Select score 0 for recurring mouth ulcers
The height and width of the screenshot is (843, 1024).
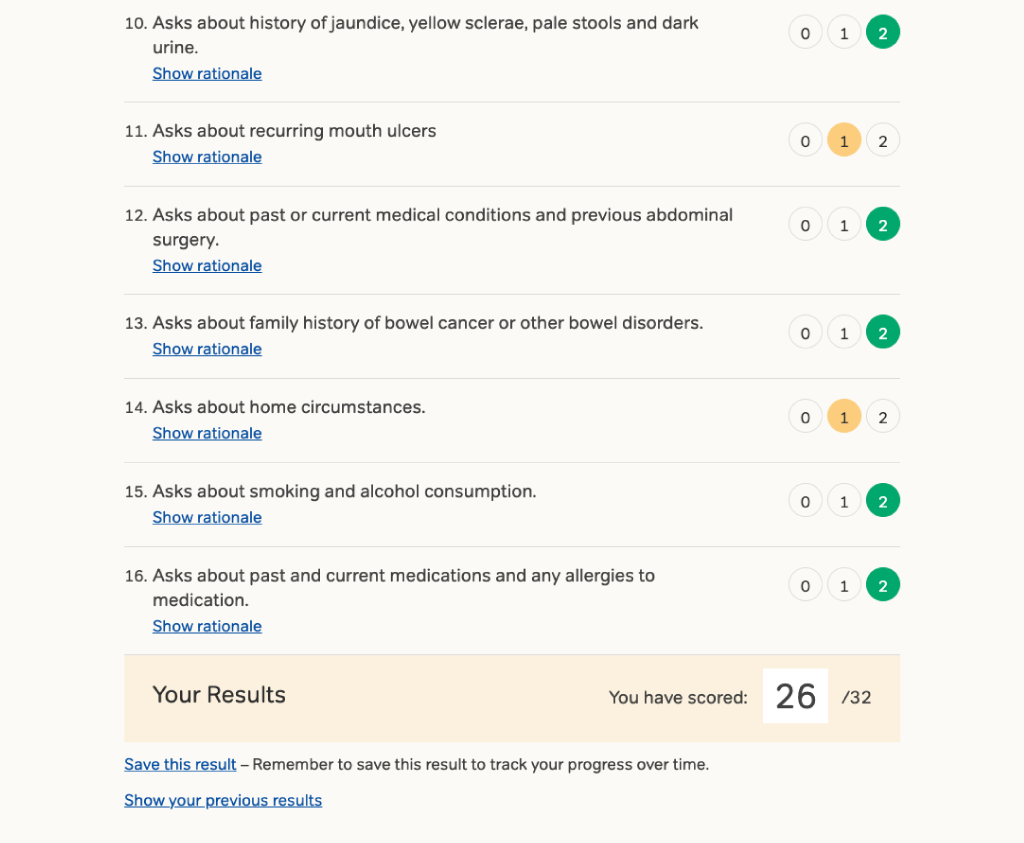click(x=805, y=142)
